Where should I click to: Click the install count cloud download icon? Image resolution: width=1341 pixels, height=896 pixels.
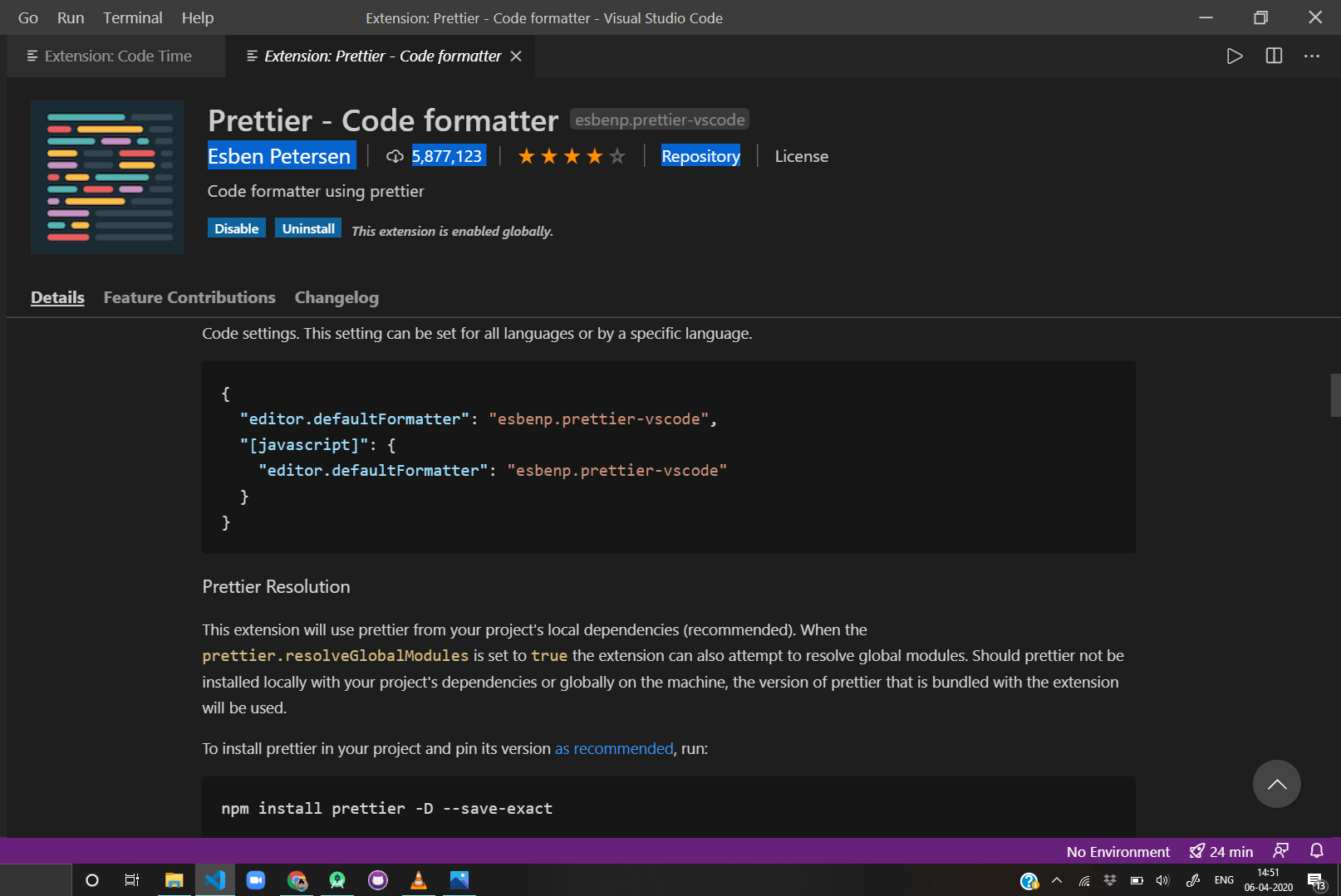point(395,156)
